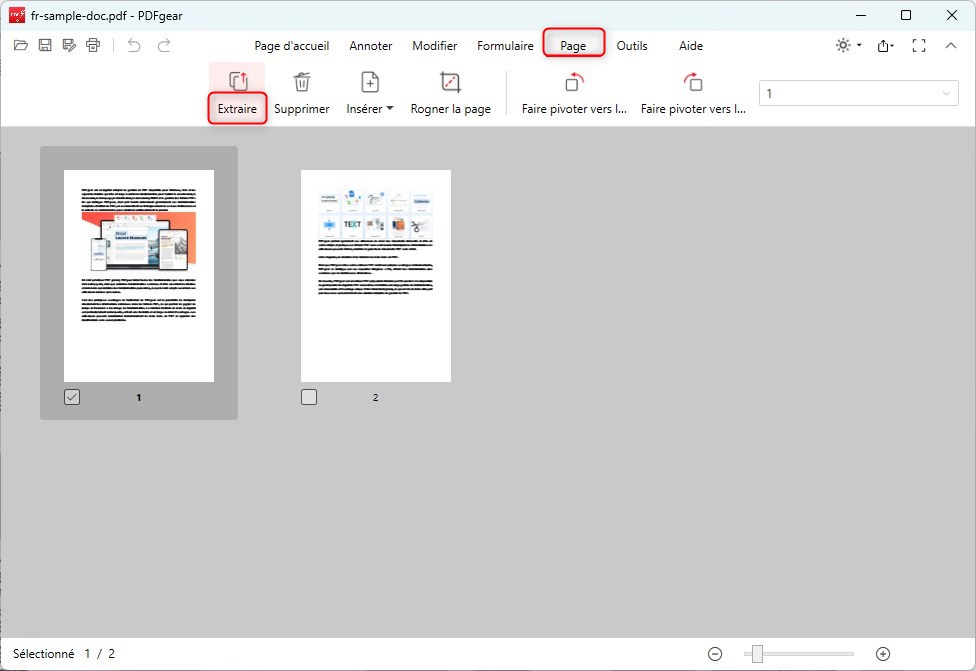Collapse the ribbon with the chevron
The image size is (976, 671).
pos(951,45)
